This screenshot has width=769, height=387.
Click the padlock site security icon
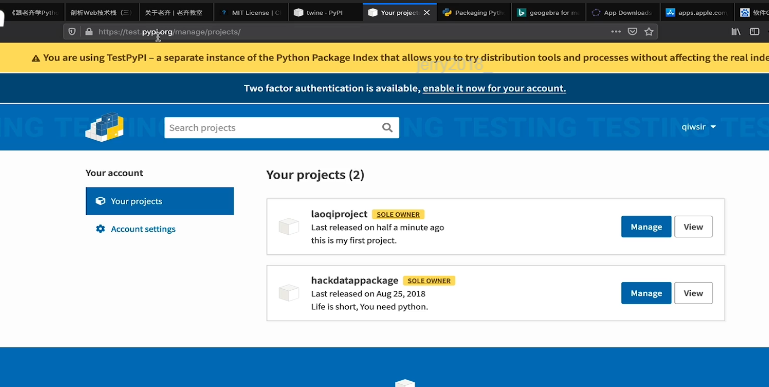pyautogui.click(x=89, y=31)
